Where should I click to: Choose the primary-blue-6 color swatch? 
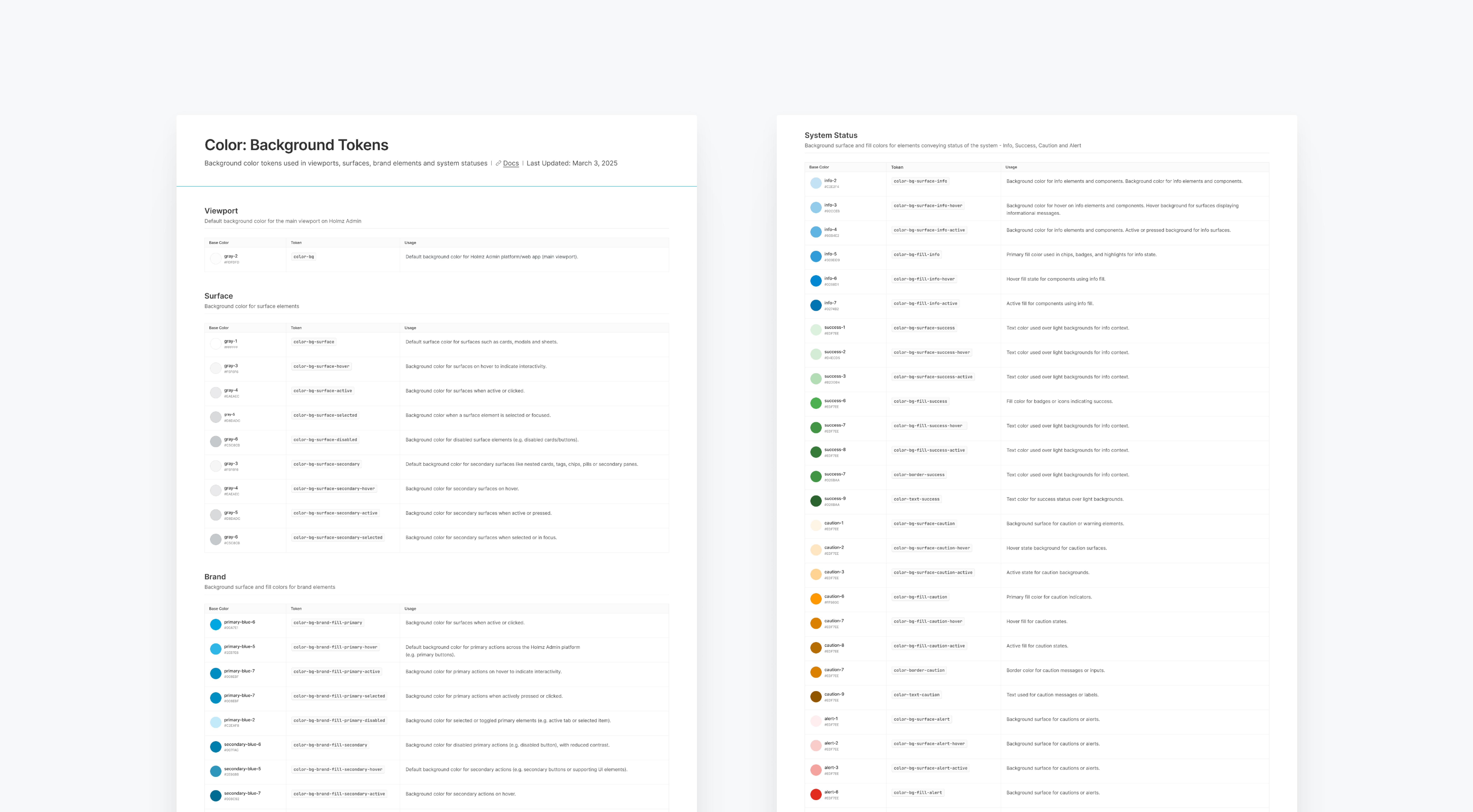pos(216,624)
